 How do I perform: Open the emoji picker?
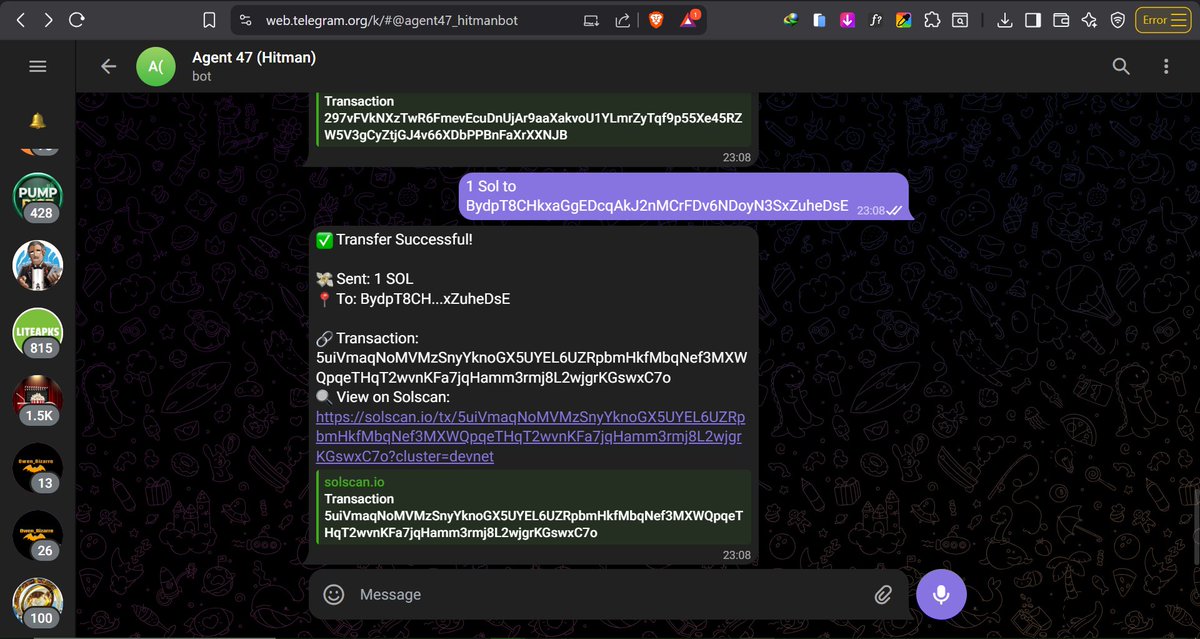pyautogui.click(x=334, y=594)
